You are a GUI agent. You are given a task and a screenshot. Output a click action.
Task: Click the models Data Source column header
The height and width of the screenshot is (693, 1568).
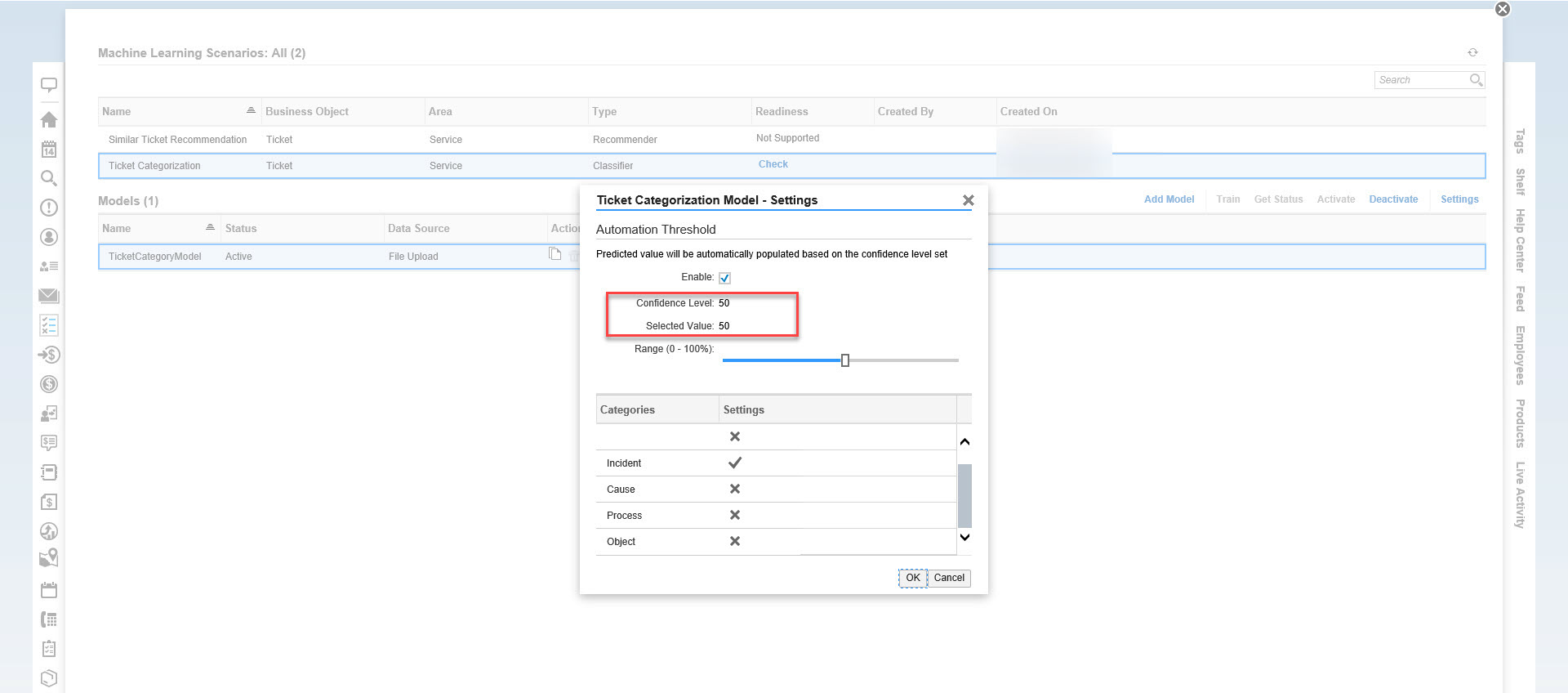pos(465,229)
